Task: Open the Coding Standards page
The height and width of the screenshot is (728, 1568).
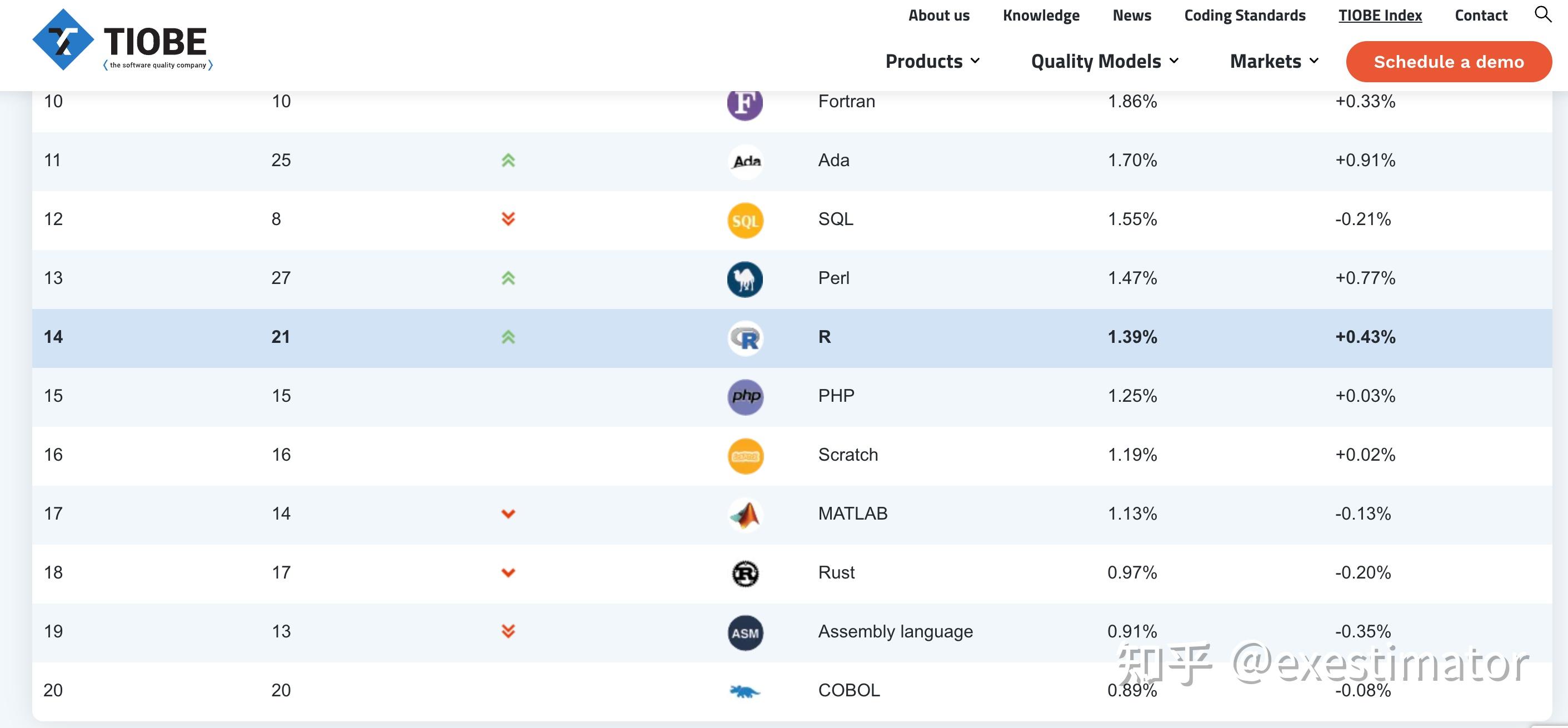Action: (1245, 15)
